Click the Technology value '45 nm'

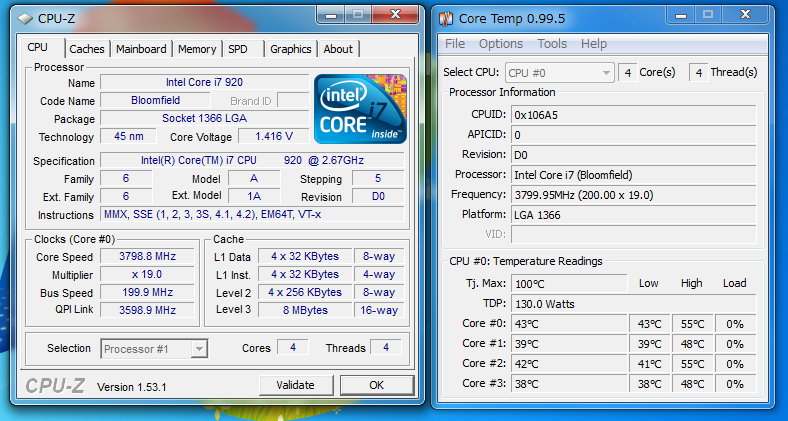(x=129, y=137)
